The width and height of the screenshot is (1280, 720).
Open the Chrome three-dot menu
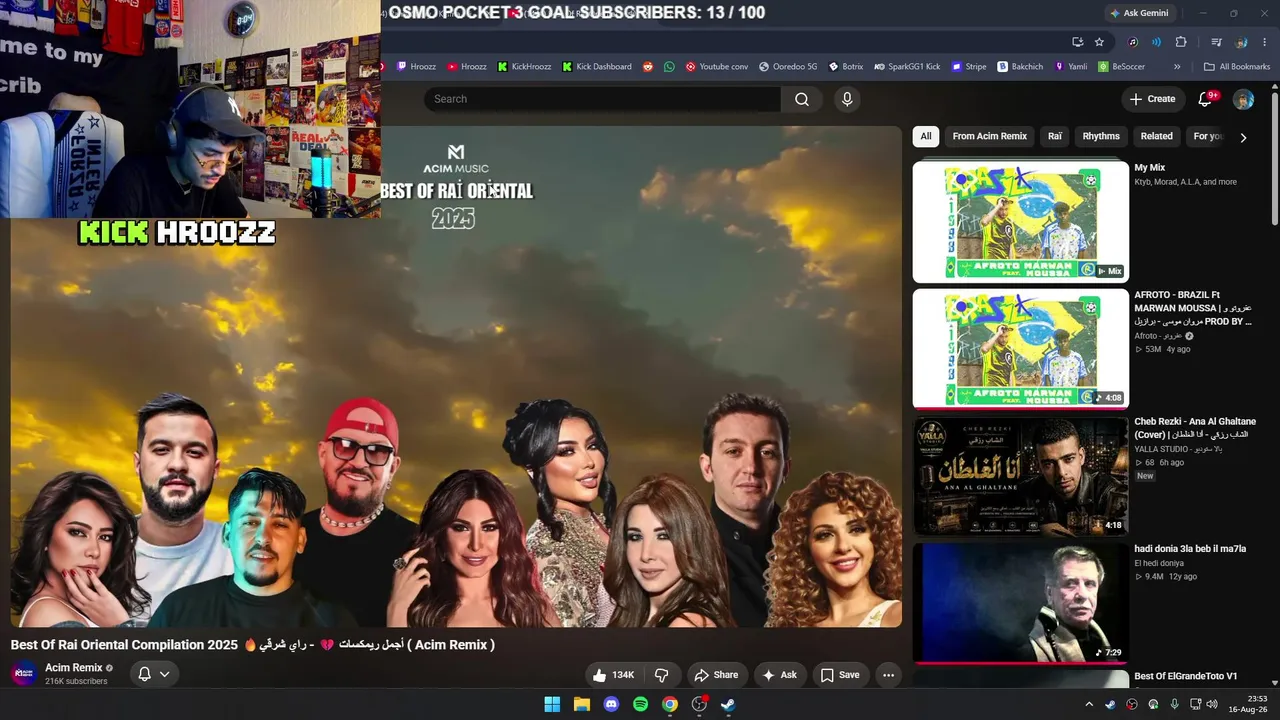point(1265,42)
